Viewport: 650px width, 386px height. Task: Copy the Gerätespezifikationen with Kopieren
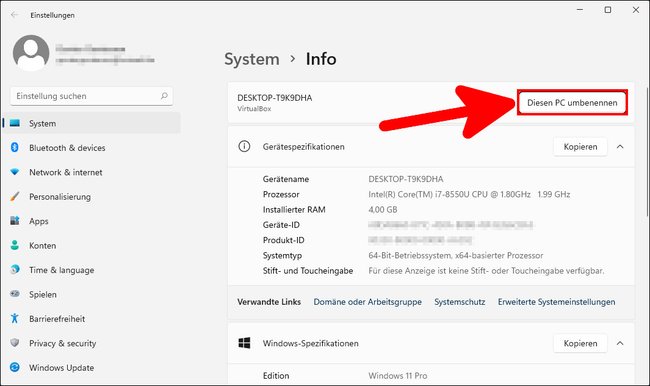[580, 147]
